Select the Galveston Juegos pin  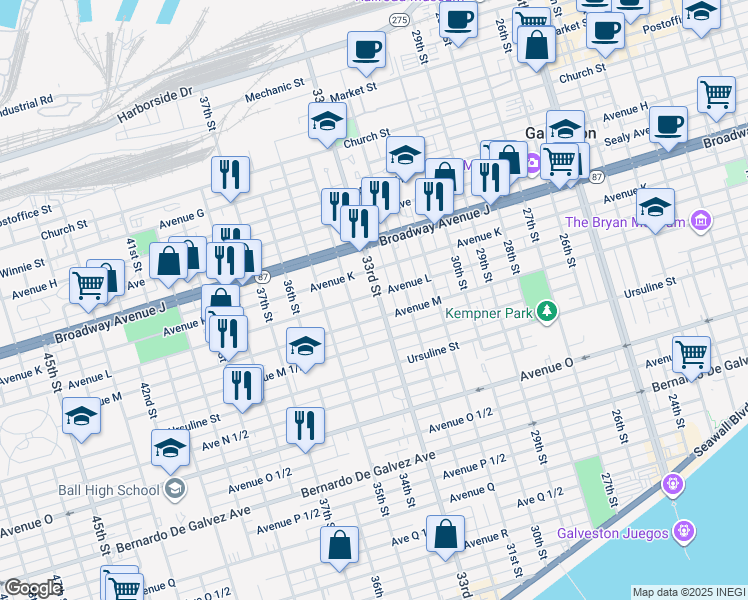(x=683, y=531)
